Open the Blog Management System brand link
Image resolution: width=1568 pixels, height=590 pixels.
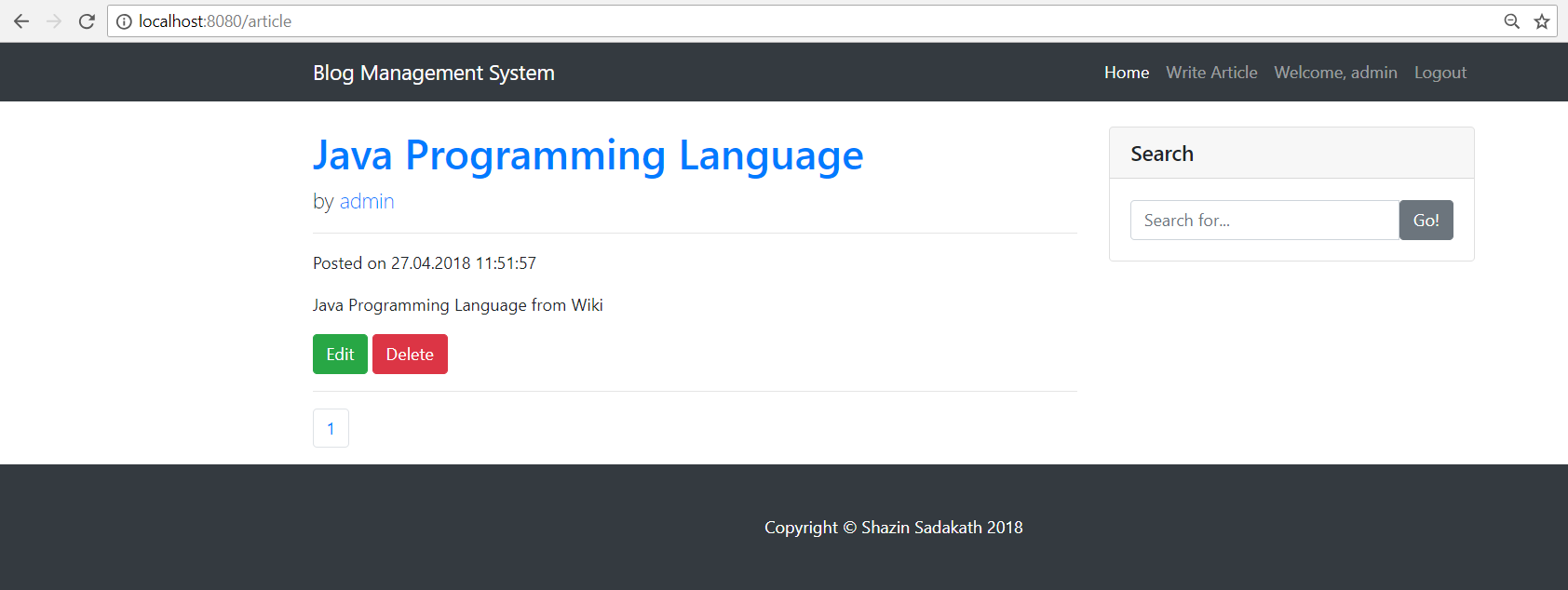coord(434,73)
